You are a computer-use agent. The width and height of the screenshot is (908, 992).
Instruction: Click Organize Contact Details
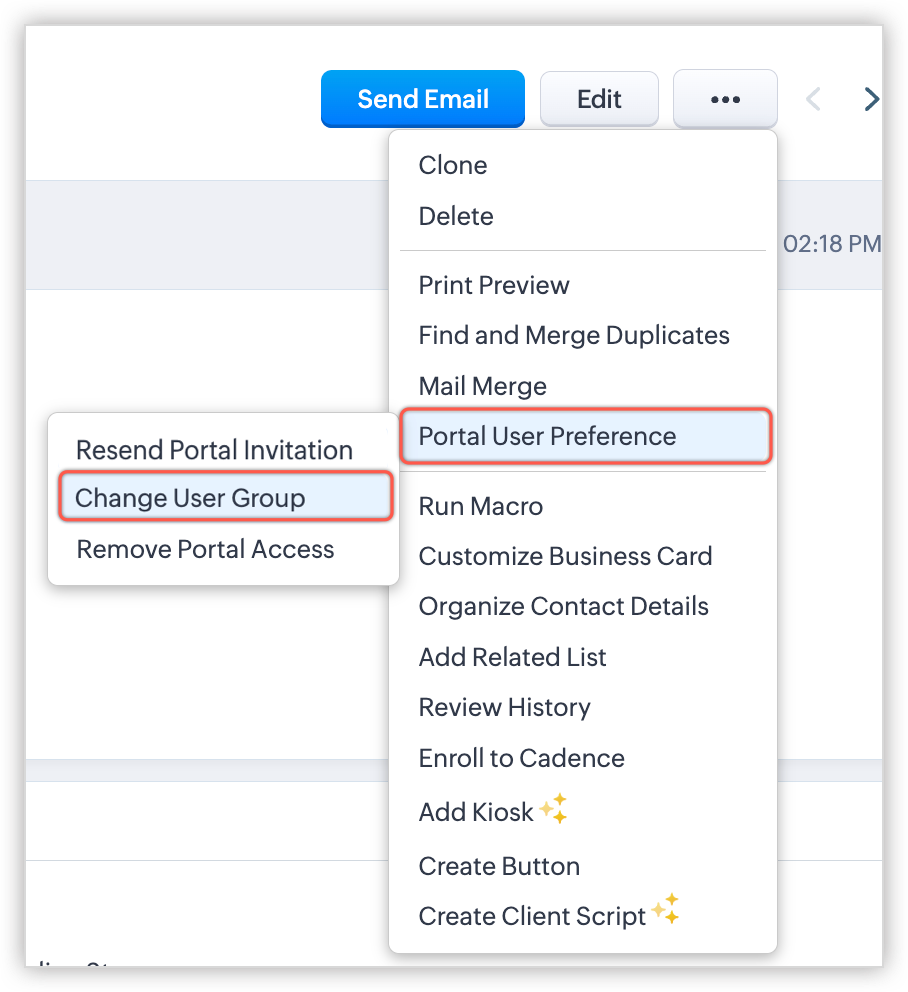pos(563,606)
